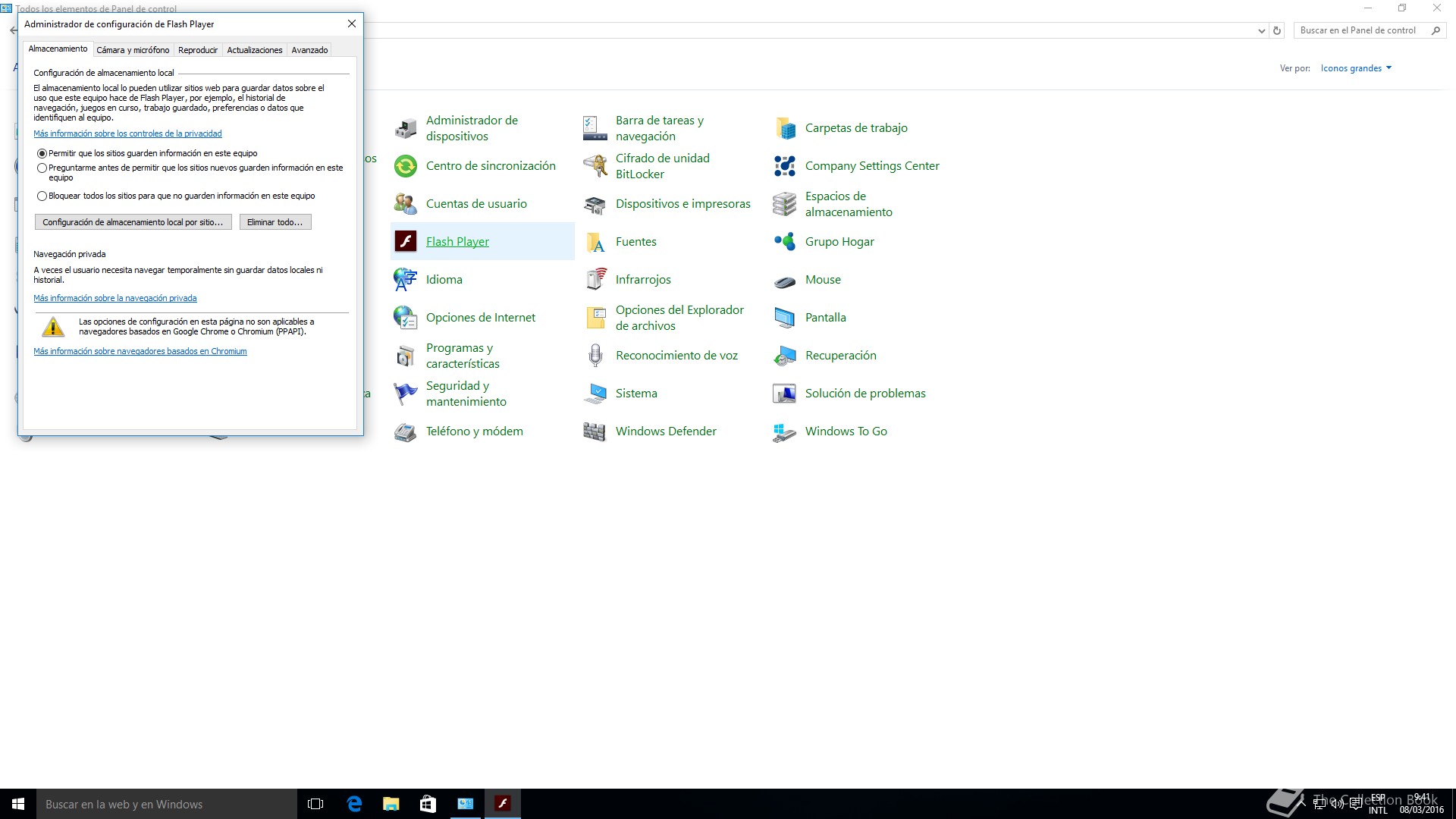Open File Explorer from the taskbar

[391, 804]
